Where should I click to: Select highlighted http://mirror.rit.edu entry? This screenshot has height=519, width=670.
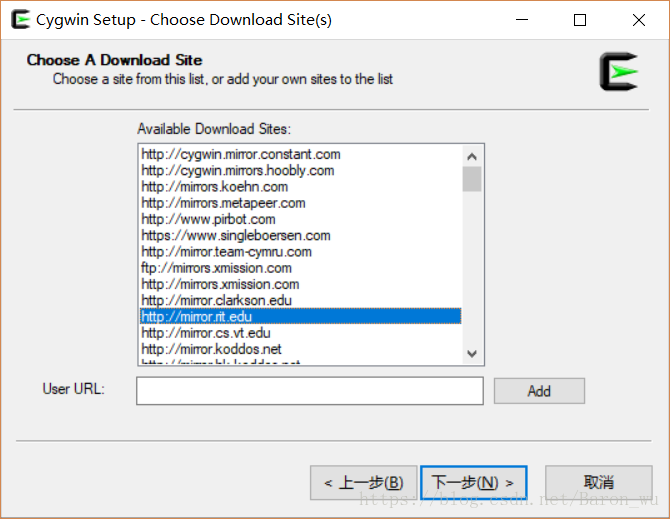tap(301, 317)
